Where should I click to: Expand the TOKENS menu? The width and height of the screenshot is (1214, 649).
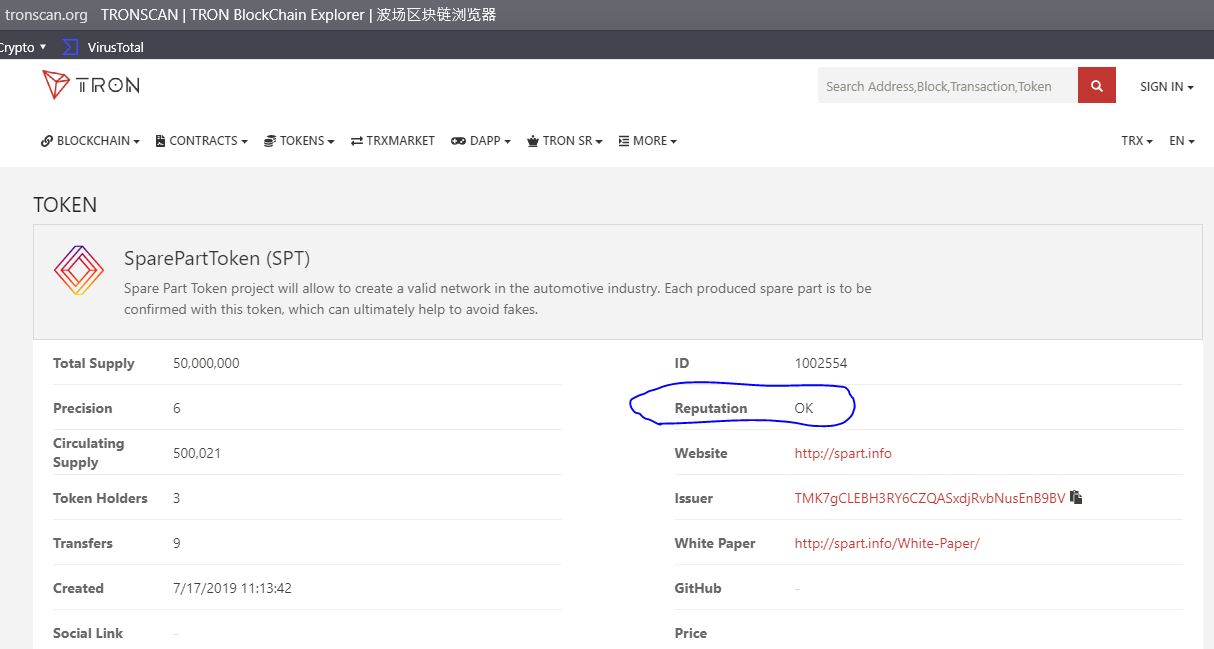pos(299,141)
